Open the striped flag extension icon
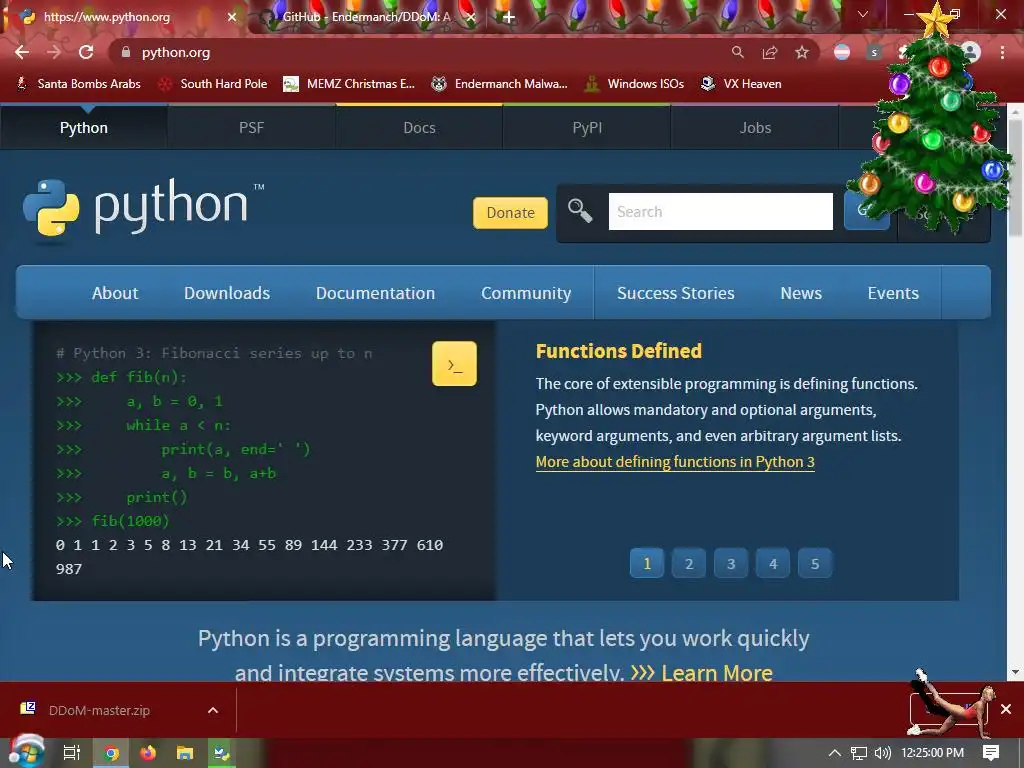This screenshot has width=1024, height=768. click(842, 52)
